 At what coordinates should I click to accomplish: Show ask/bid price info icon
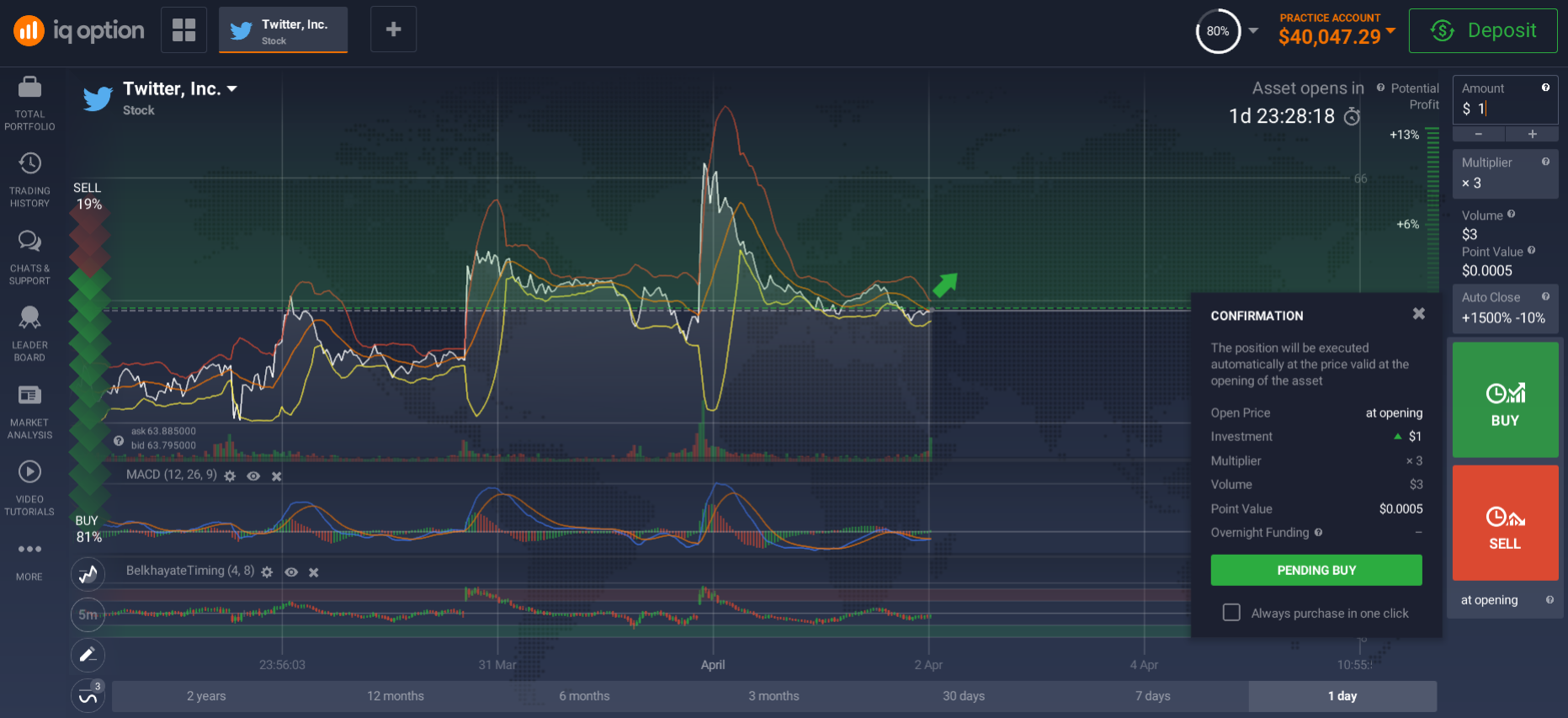tap(119, 440)
